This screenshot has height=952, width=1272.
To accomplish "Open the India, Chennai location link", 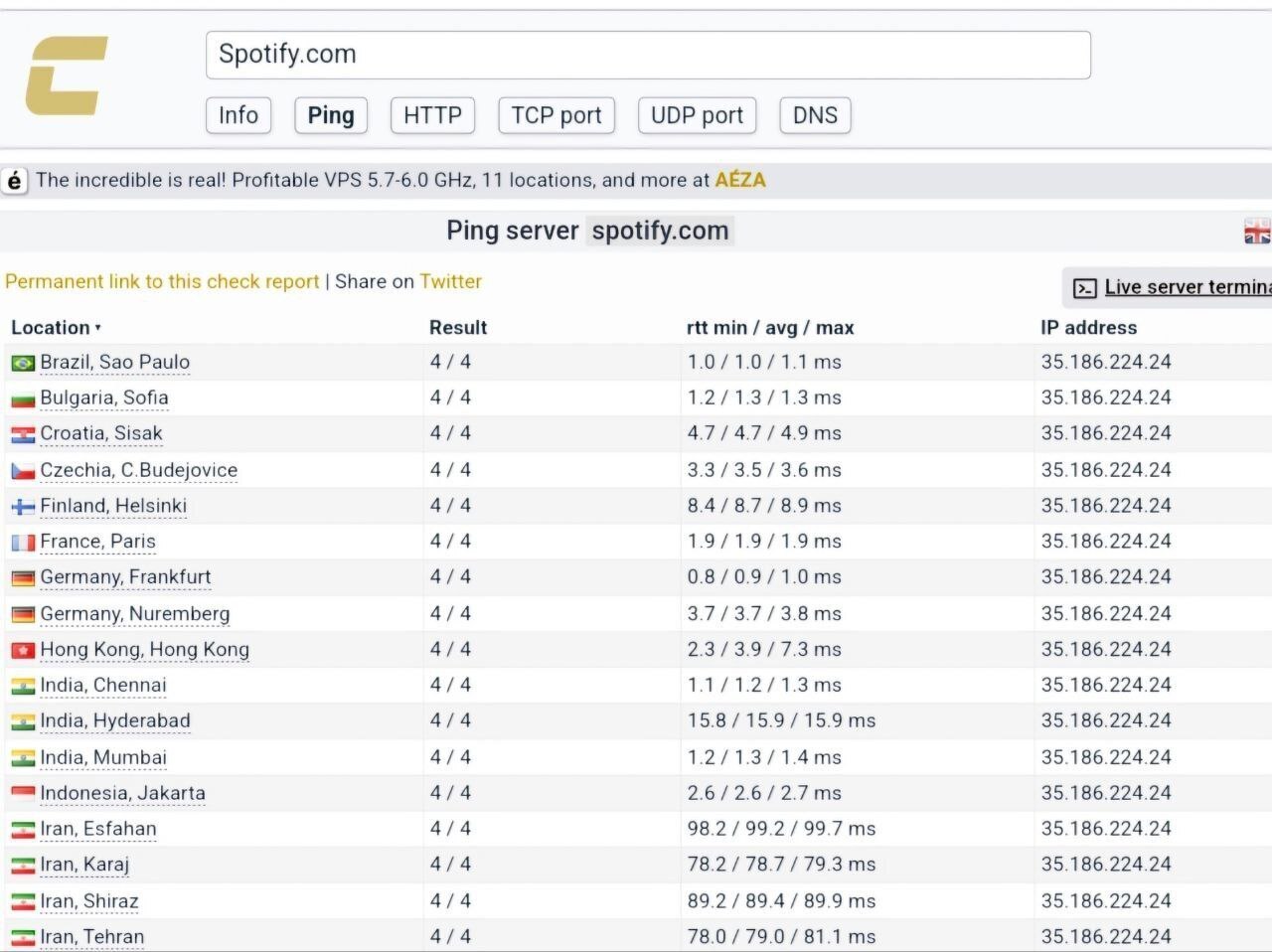I will point(103,686).
